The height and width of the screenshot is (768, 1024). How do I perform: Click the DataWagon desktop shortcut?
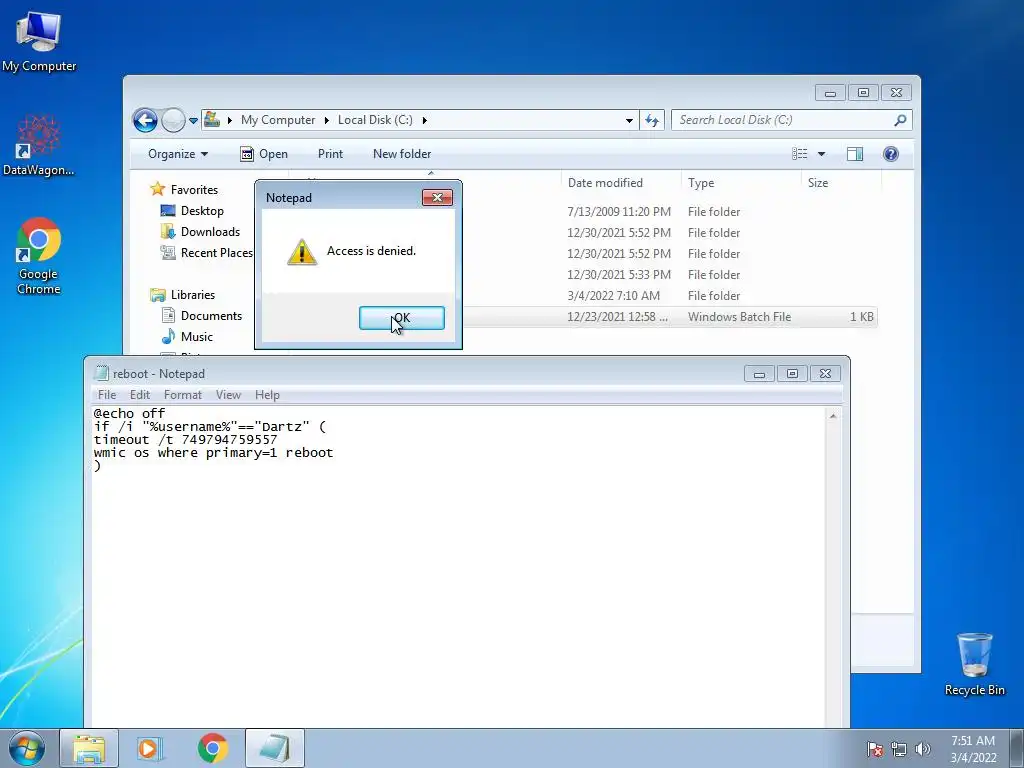point(38,145)
